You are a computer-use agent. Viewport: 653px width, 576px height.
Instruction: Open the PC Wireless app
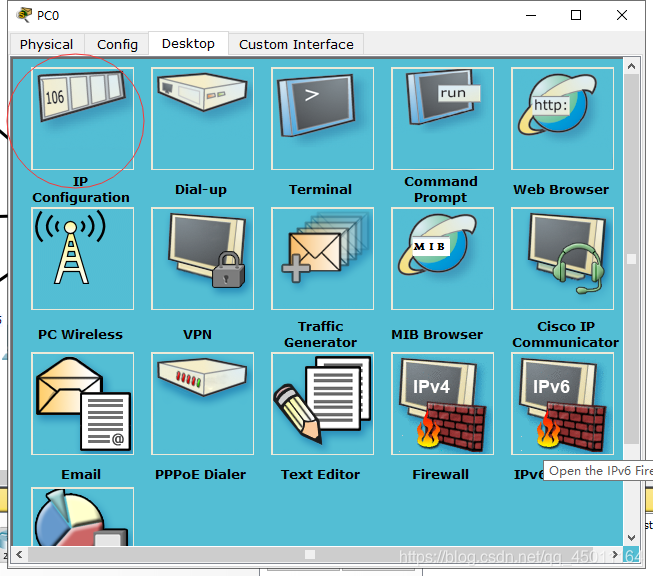coord(82,259)
